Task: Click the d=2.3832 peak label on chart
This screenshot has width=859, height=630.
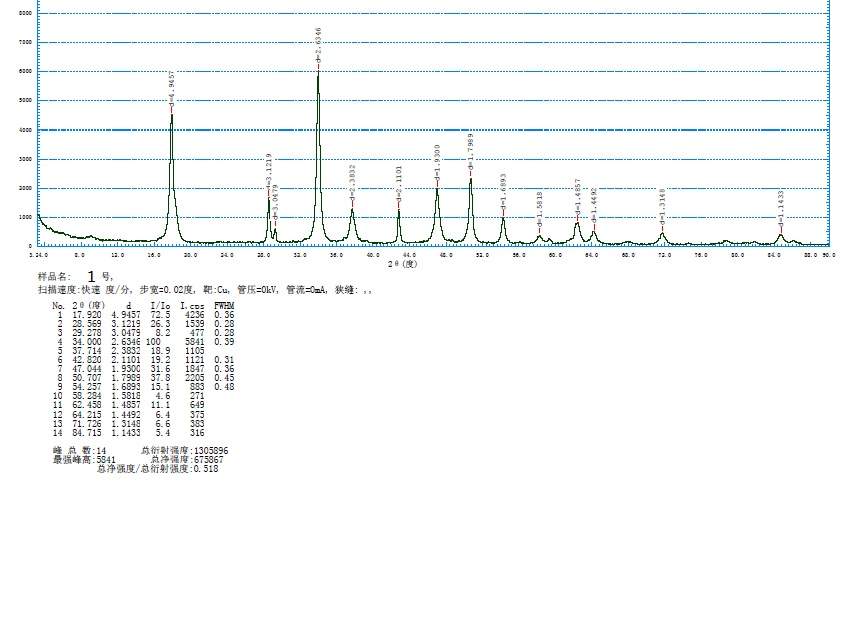Action: point(353,181)
